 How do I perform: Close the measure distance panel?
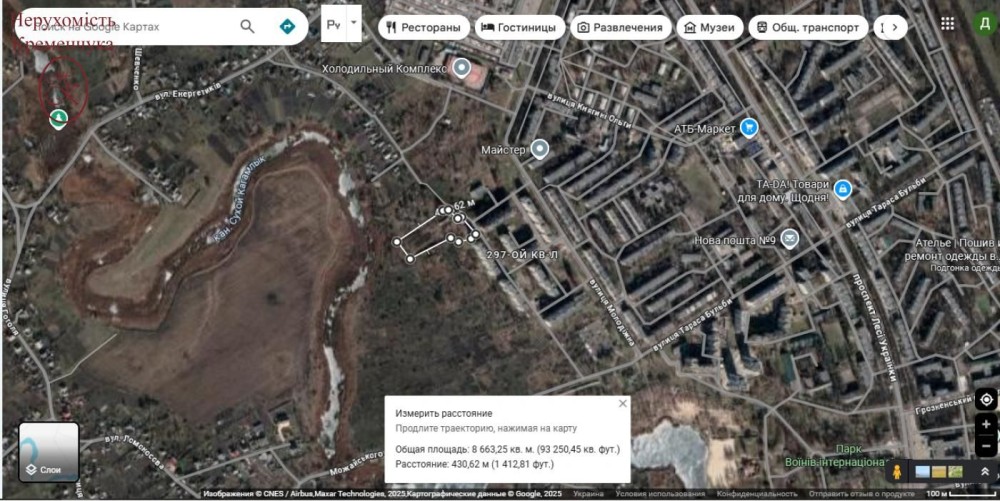(x=622, y=404)
